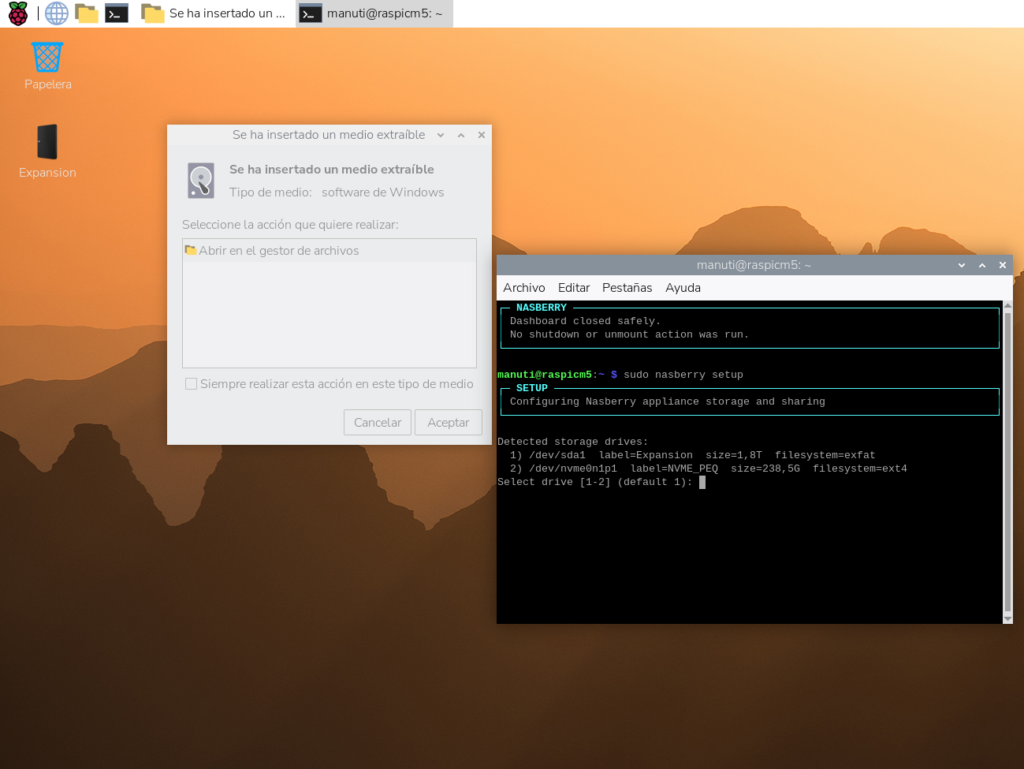Viewport: 1024px width, 769px height.
Task: Click the /dev/nvme0n1p1 NVME_PEQ drive line
Action: coord(708,469)
